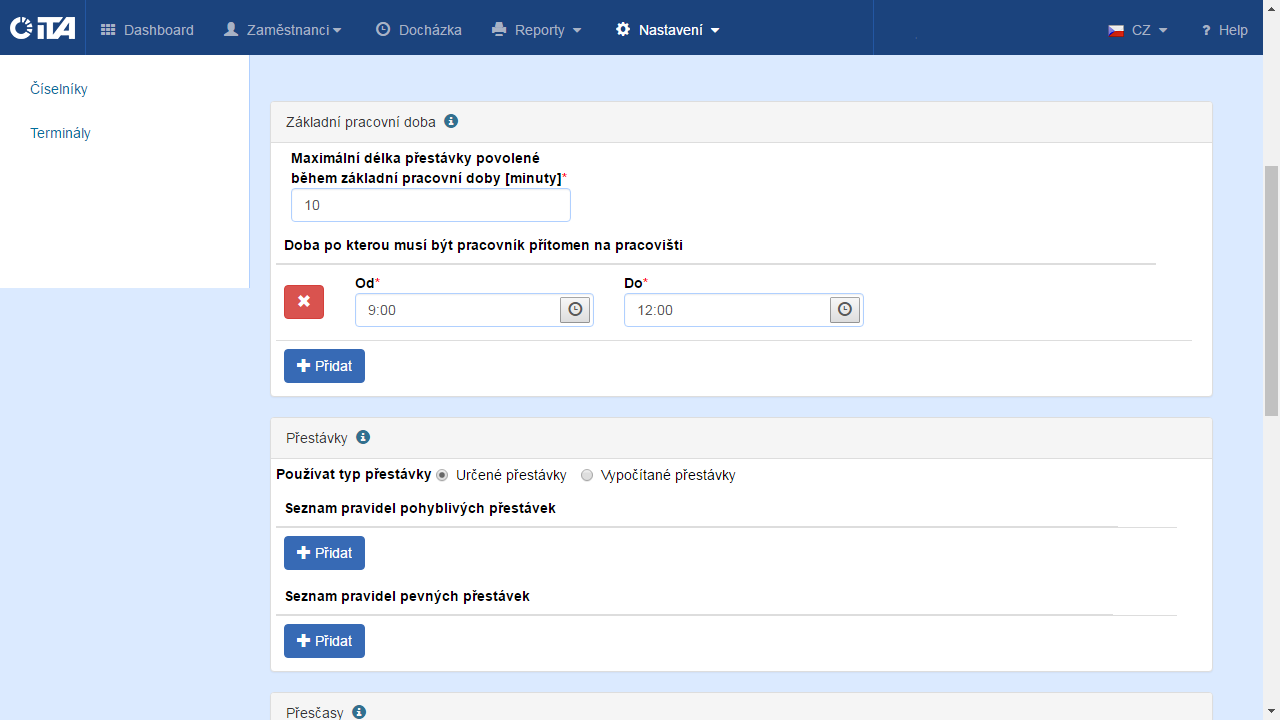Add a new presence time range with Přidat
Viewport: 1280px width, 720px height.
click(x=324, y=366)
